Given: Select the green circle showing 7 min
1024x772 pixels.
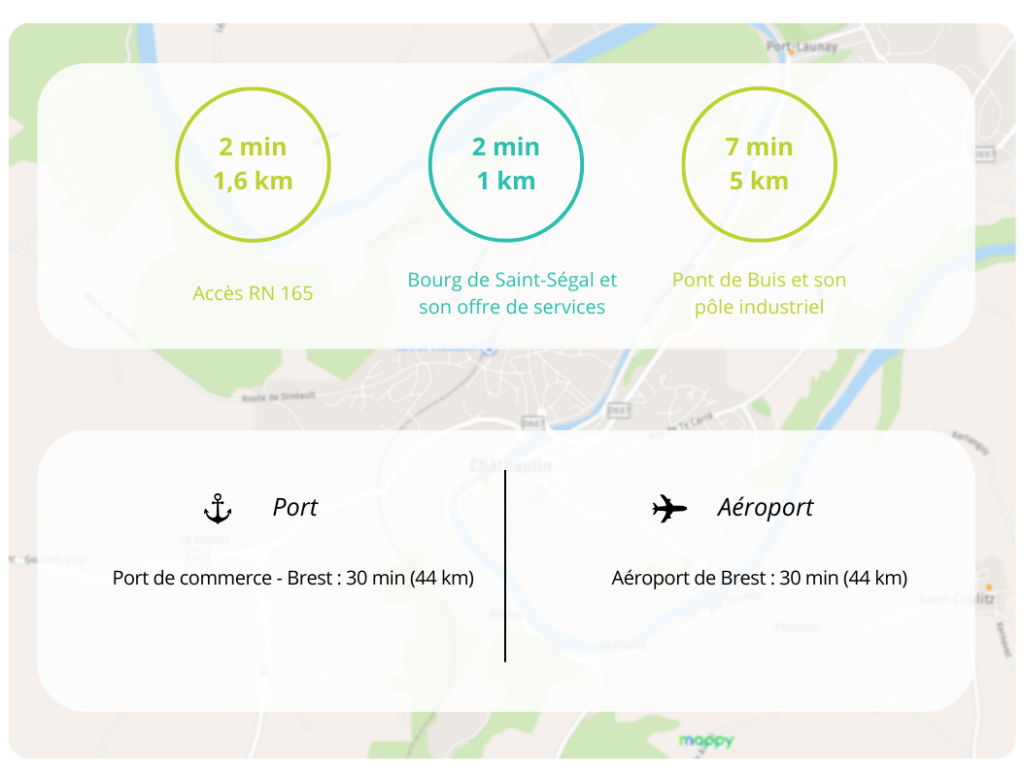Looking at the screenshot, I should click(x=759, y=164).
